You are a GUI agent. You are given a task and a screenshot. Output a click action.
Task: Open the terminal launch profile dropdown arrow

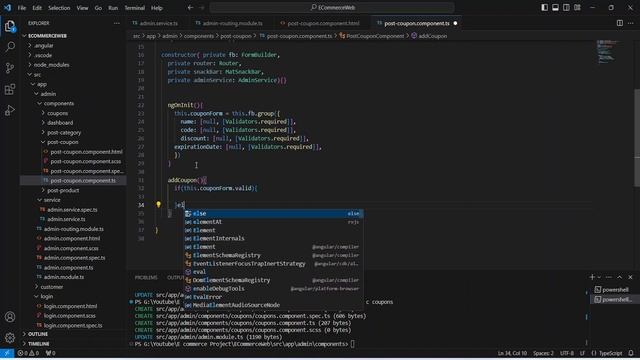[x=599, y=277]
